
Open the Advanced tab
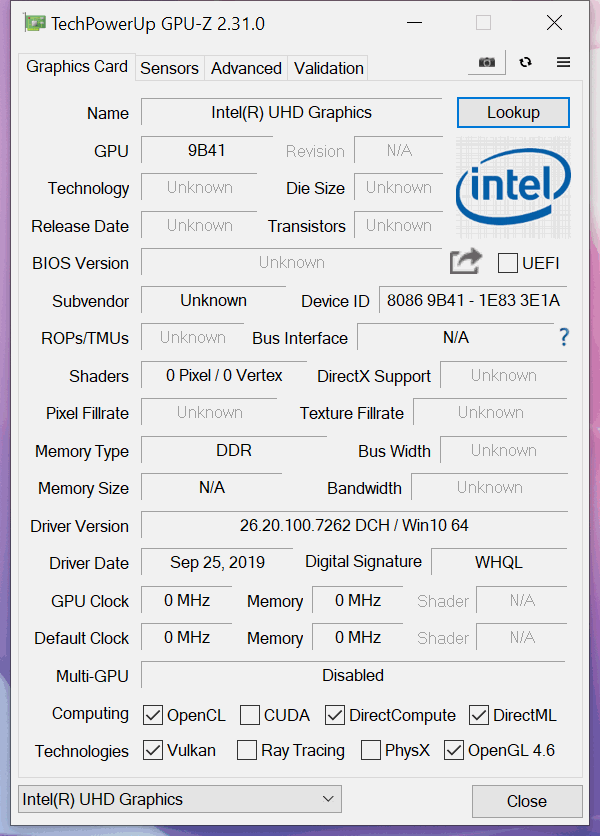[x=246, y=68]
